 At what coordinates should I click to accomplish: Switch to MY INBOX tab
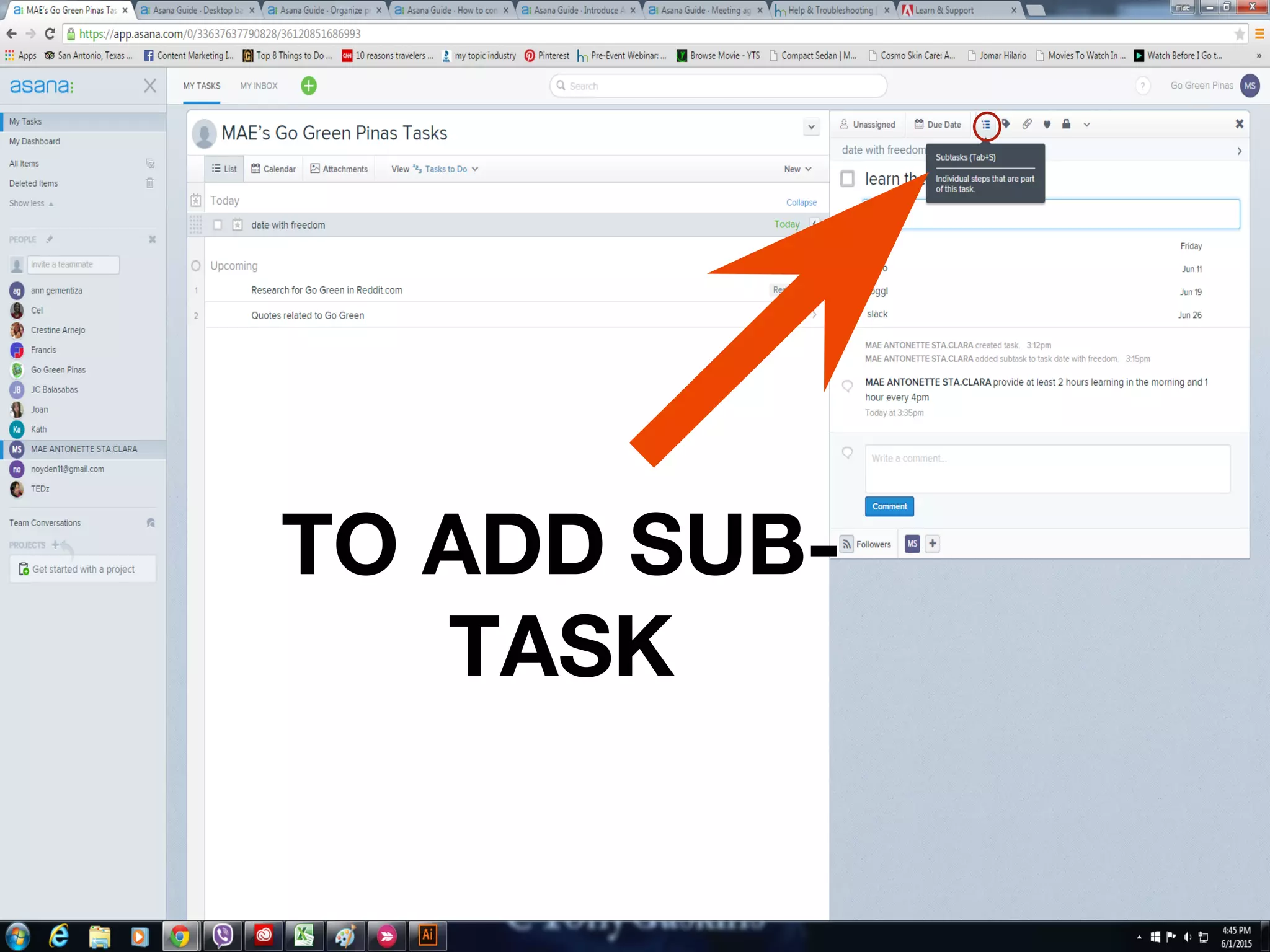(259, 86)
